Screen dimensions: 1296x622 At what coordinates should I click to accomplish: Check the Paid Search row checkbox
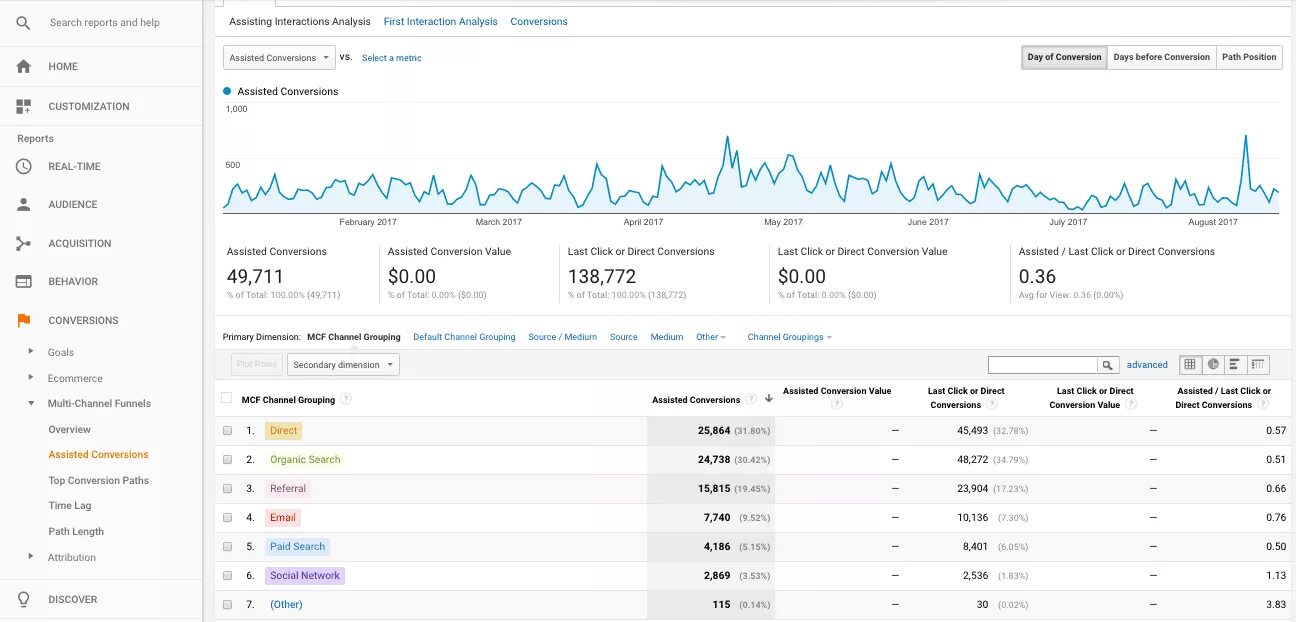click(x=227, y=547)
